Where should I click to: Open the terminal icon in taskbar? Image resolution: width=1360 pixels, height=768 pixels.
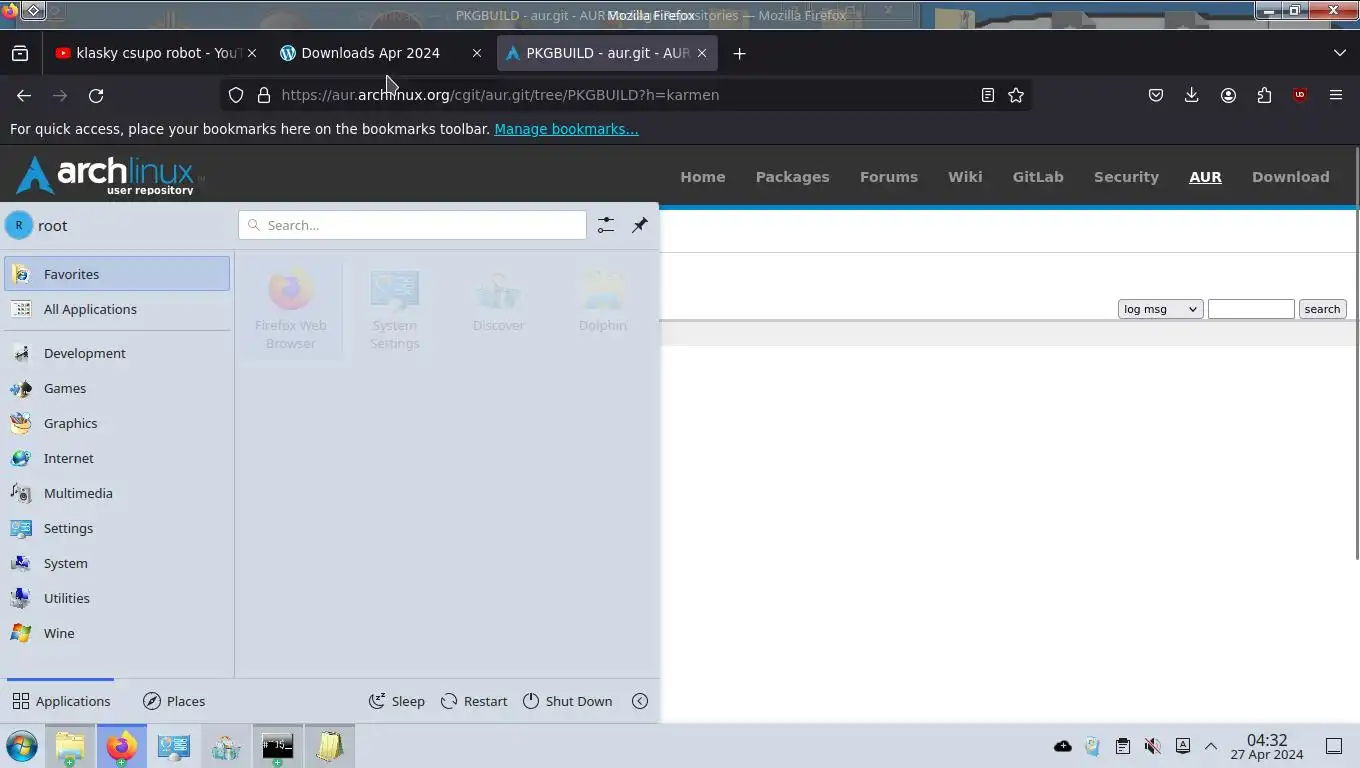coord(277,746)
